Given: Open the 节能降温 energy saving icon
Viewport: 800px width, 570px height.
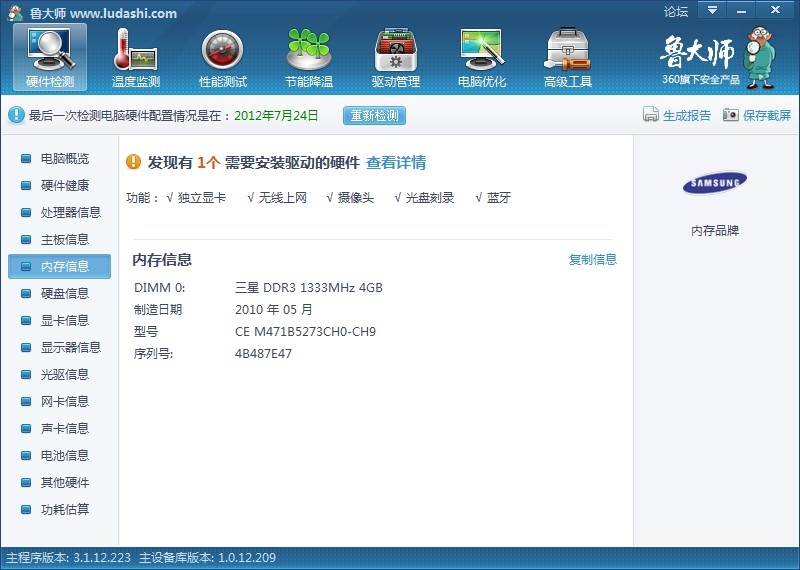Looking at the screenshot, I should [308, 50].
